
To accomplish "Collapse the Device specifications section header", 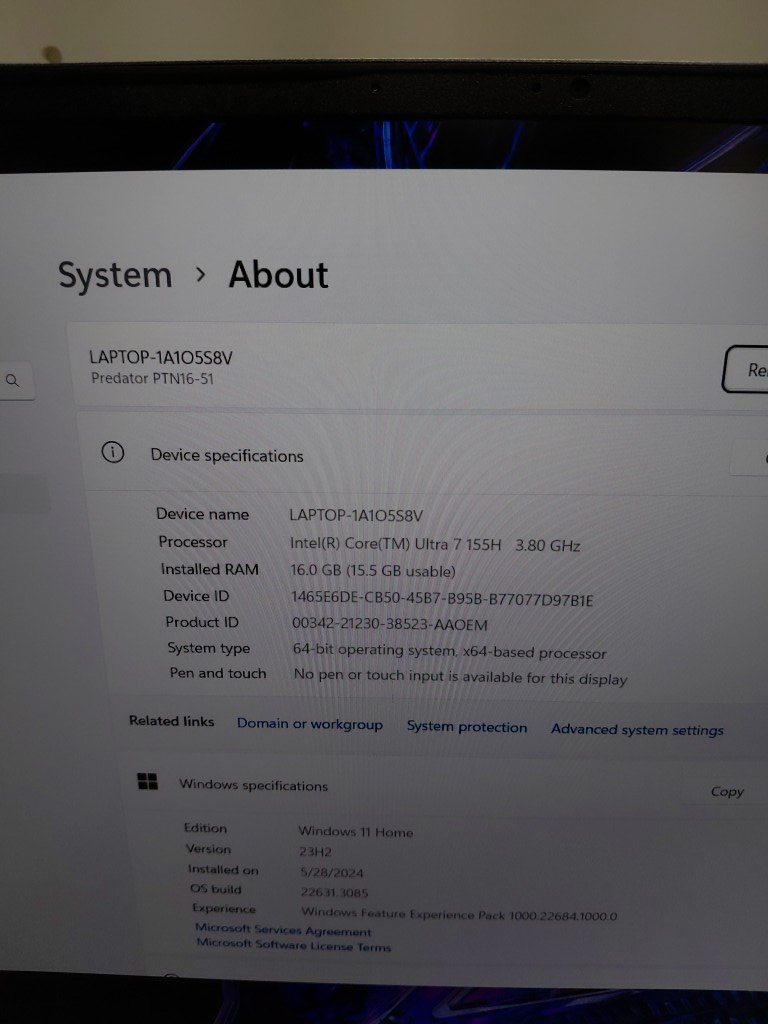I will tap(400, 456).
